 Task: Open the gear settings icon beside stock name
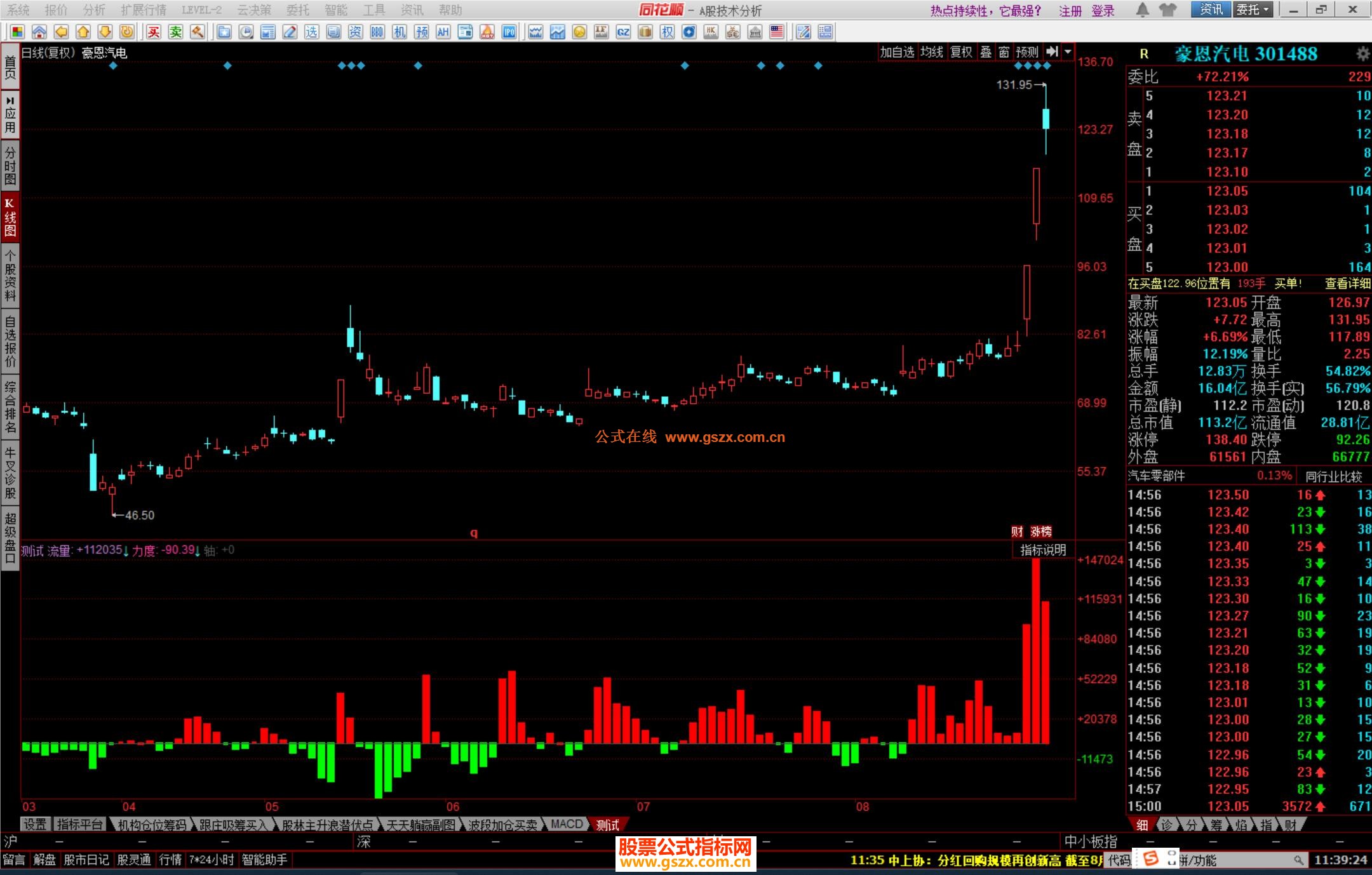click(x=1362, y=54)
